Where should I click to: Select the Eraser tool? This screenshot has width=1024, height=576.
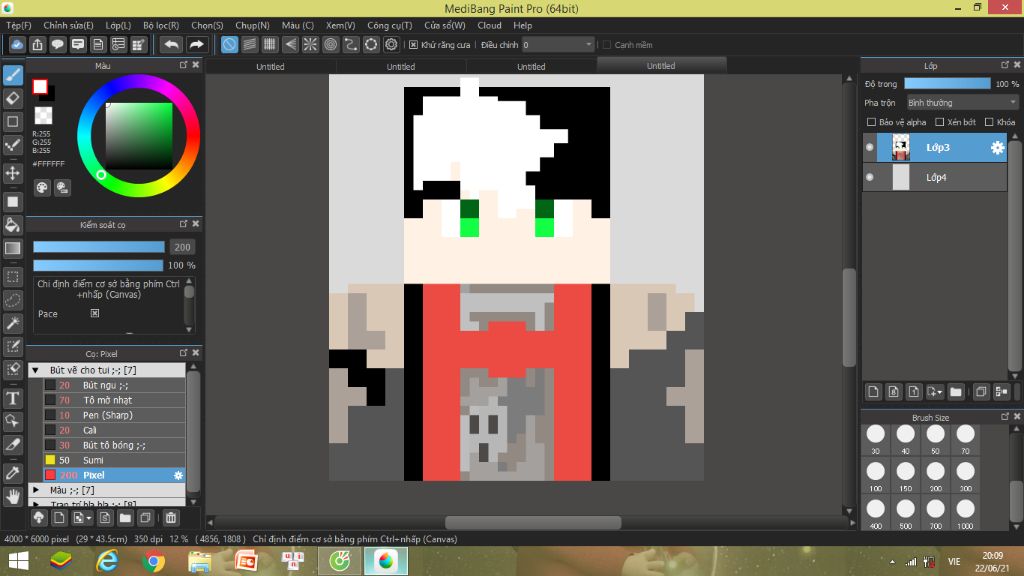12,98
